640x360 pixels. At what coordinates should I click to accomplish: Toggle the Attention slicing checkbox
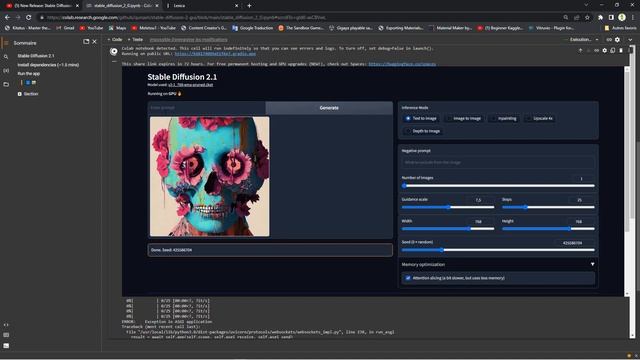click(408, 278)
